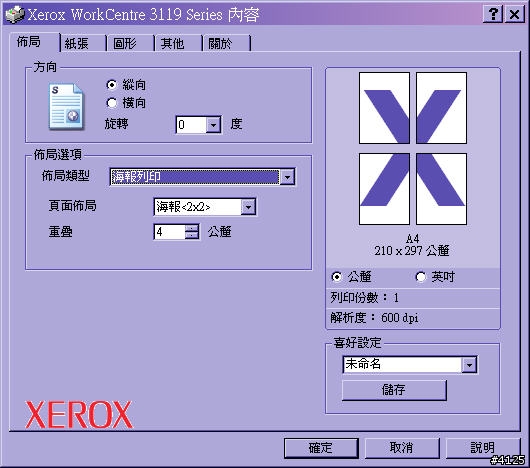
Task: Open the 喜好設定 dropdown showing 未命名
Action: [469, 365]
